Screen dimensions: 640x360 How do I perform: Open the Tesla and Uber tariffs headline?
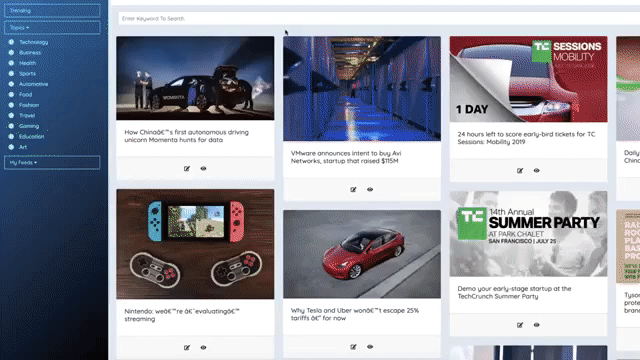coord(355,314)
